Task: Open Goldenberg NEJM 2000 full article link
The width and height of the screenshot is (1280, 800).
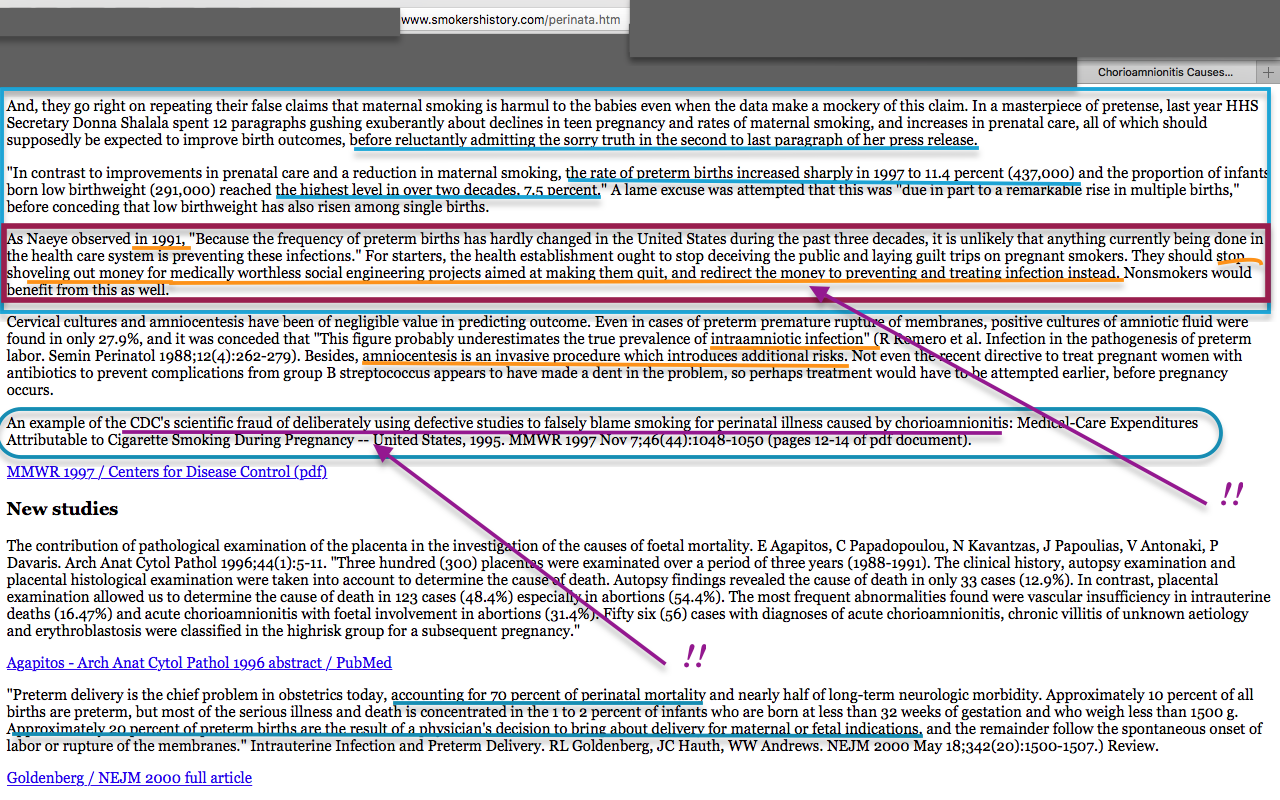Action: pos(129,777)
